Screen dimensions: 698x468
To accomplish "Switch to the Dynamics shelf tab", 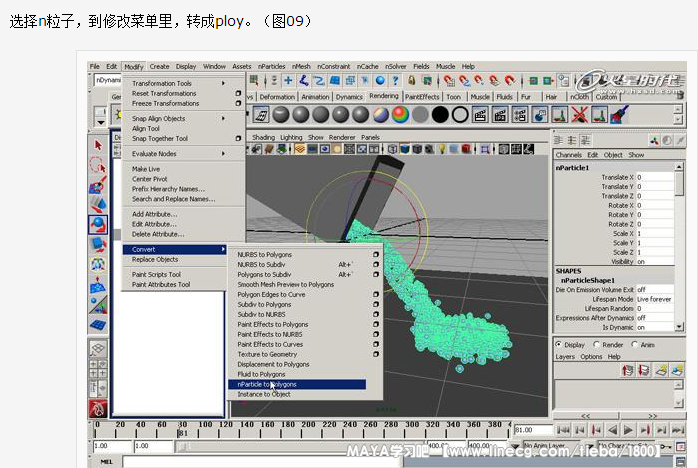I will [x=349, y=97].
